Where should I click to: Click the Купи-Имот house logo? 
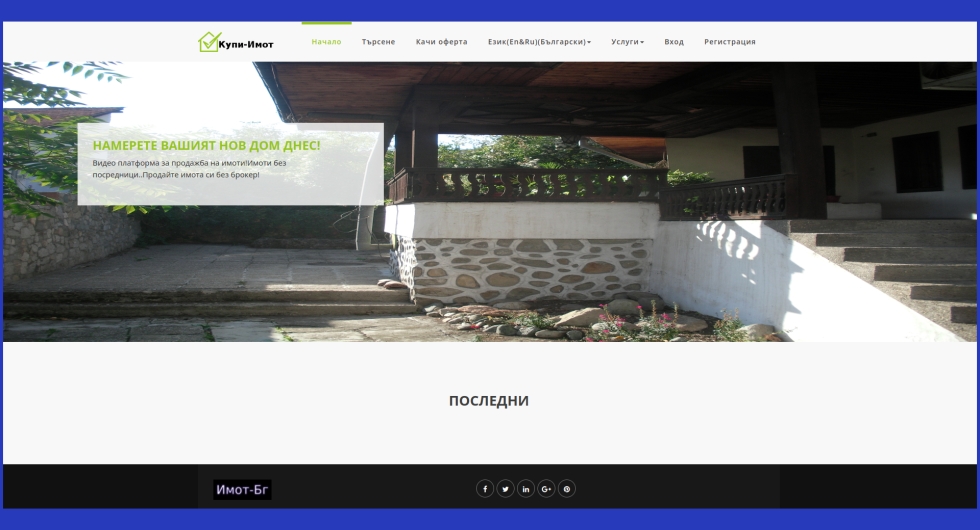point(208,42)
